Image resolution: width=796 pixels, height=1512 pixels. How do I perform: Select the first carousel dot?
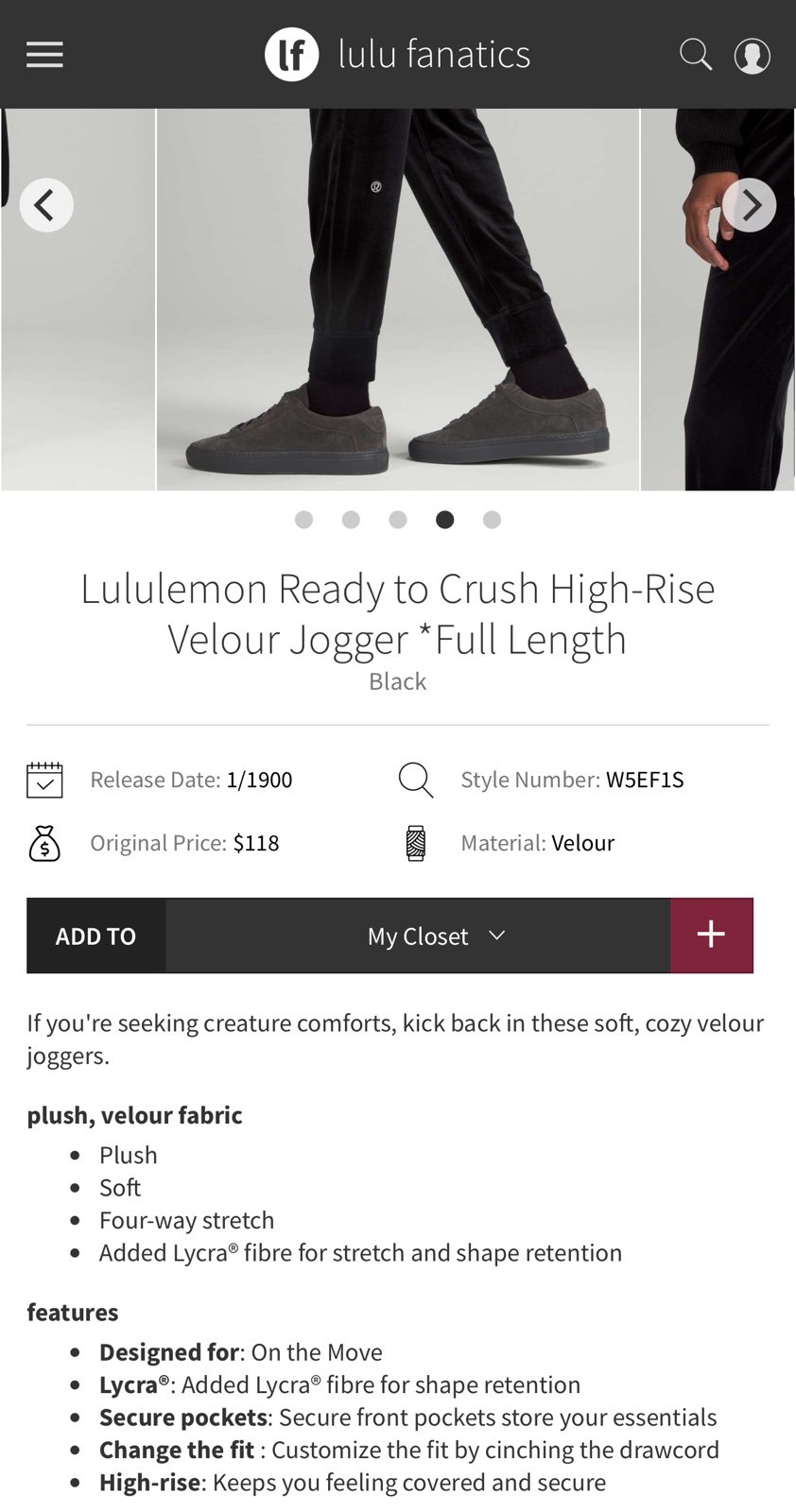(303, 520)
